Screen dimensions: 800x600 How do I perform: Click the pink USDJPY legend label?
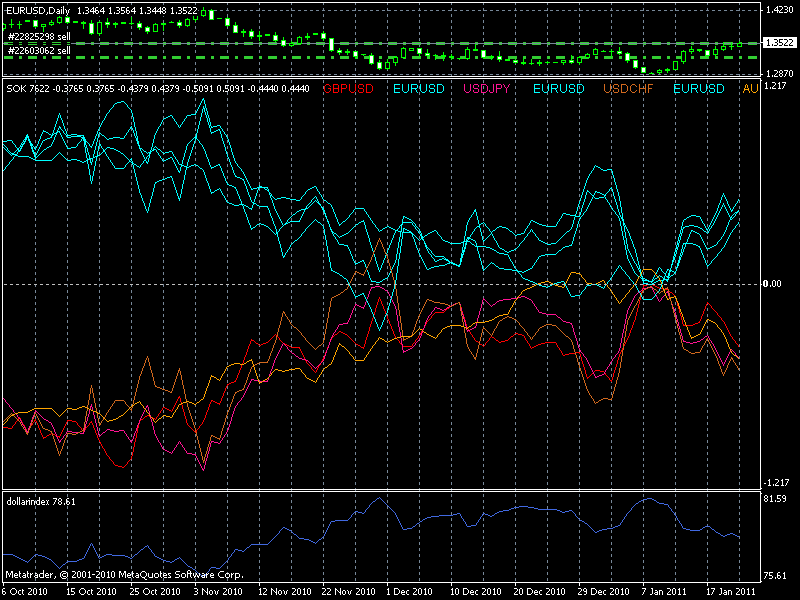click(487, 89)
